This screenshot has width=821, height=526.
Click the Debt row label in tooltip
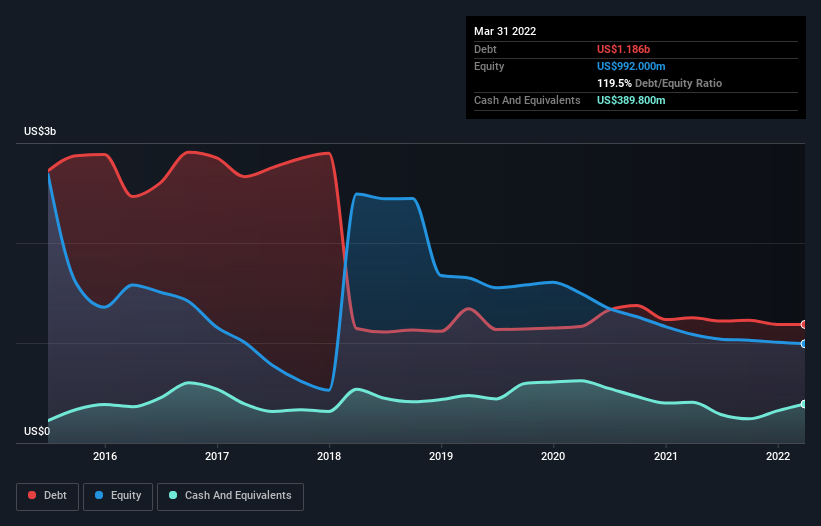tap(485, 49)
